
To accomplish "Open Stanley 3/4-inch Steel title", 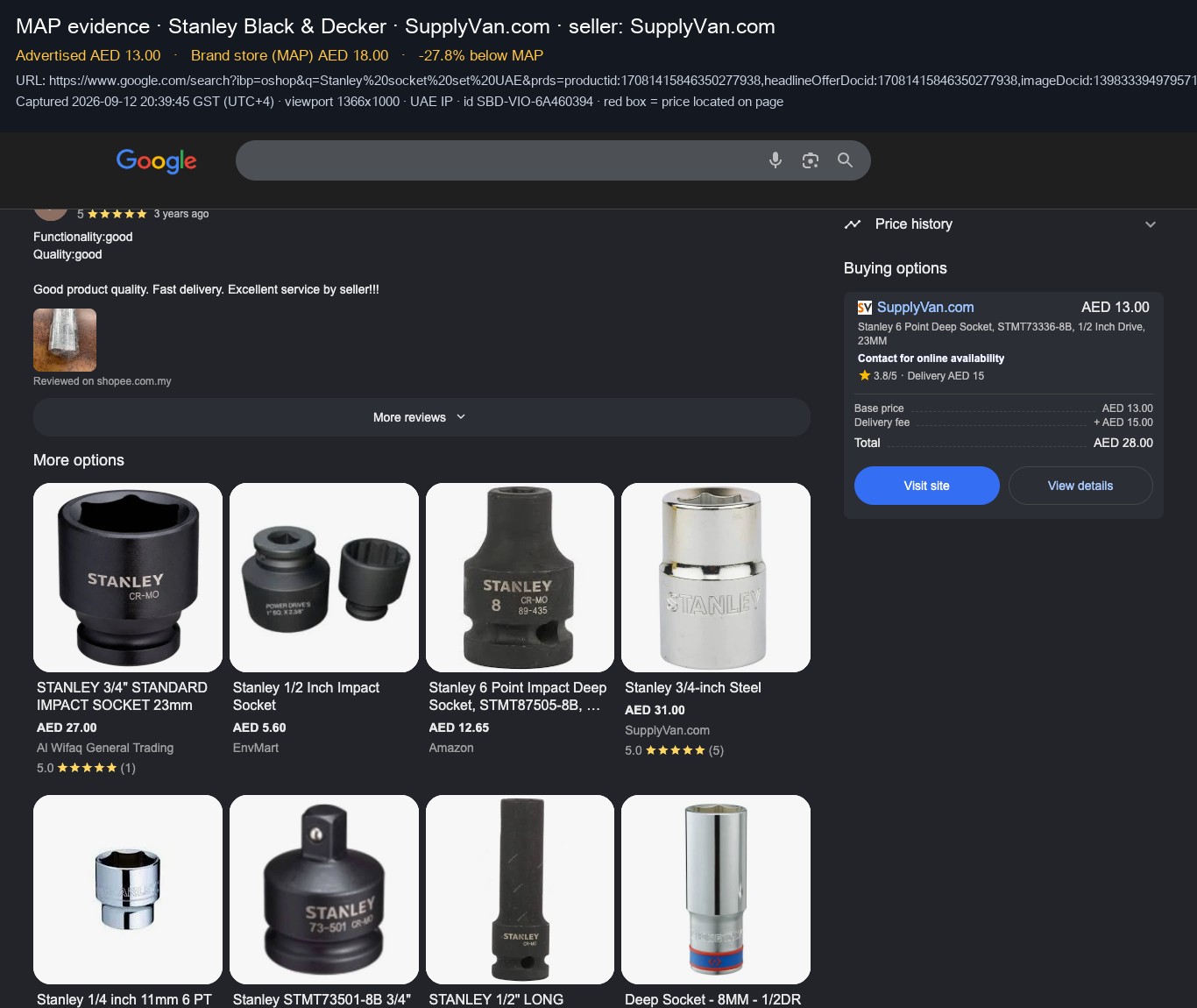I will tap(693, 688).
